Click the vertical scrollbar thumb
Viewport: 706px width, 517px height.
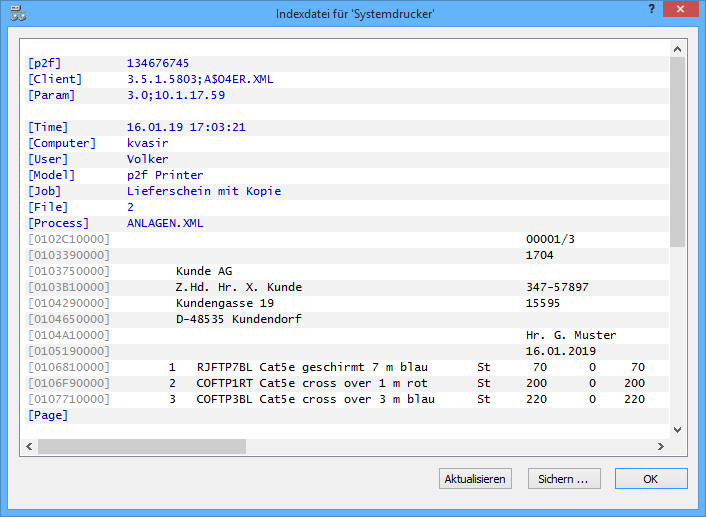tap(677, 150)
